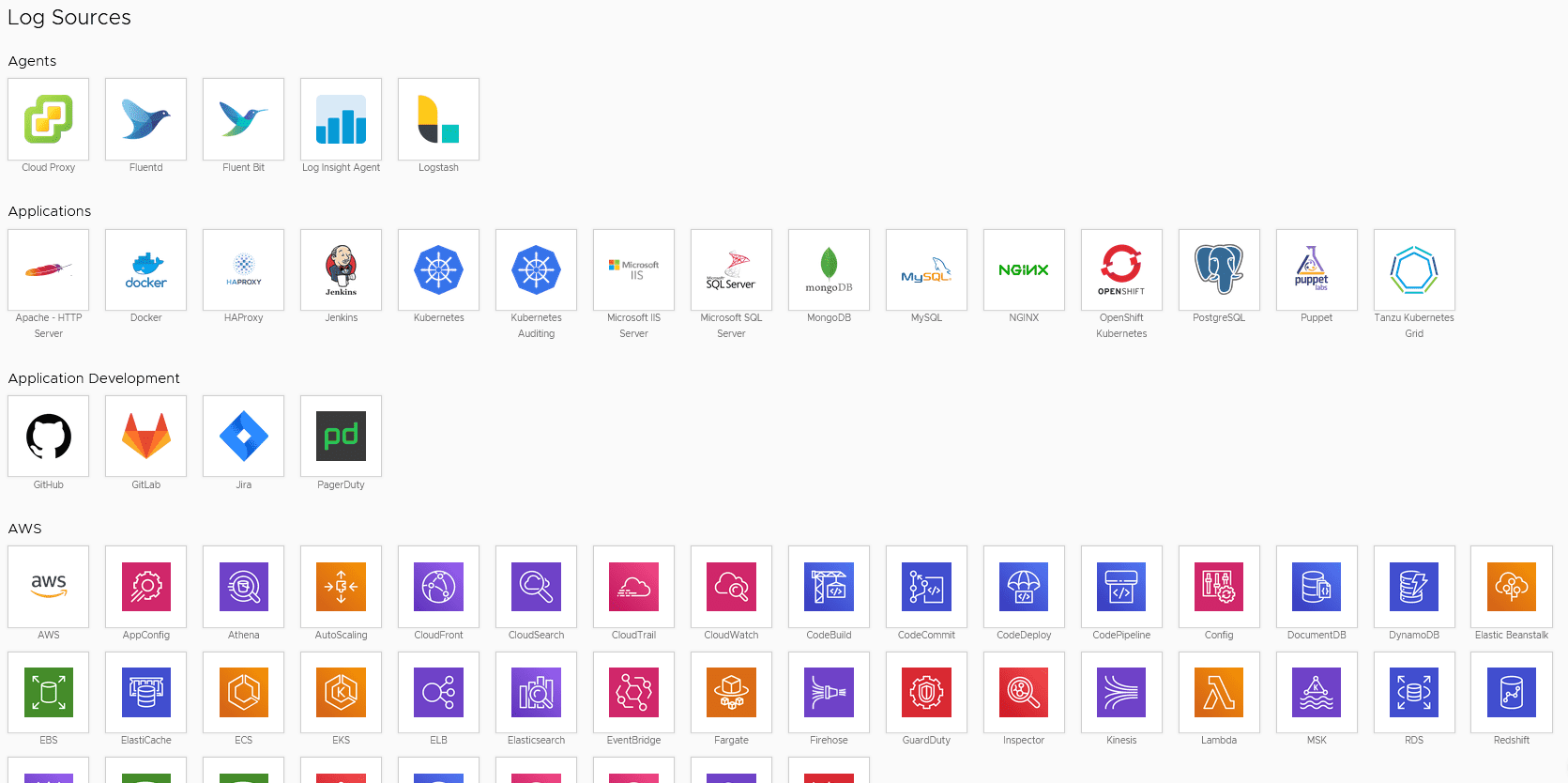This screenshot has height=783, width=1568.
Task: Select the Jira icon
Action: click(x=244, y=437)
